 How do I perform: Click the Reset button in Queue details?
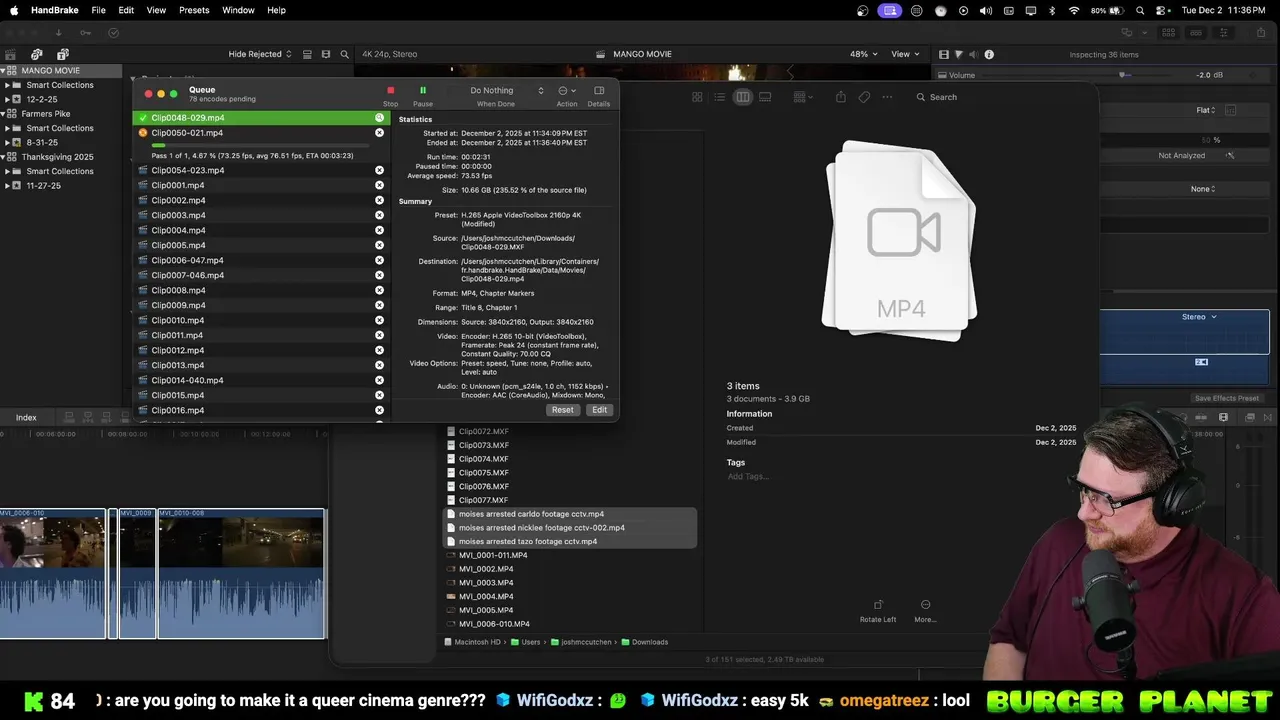pos(563,410)
